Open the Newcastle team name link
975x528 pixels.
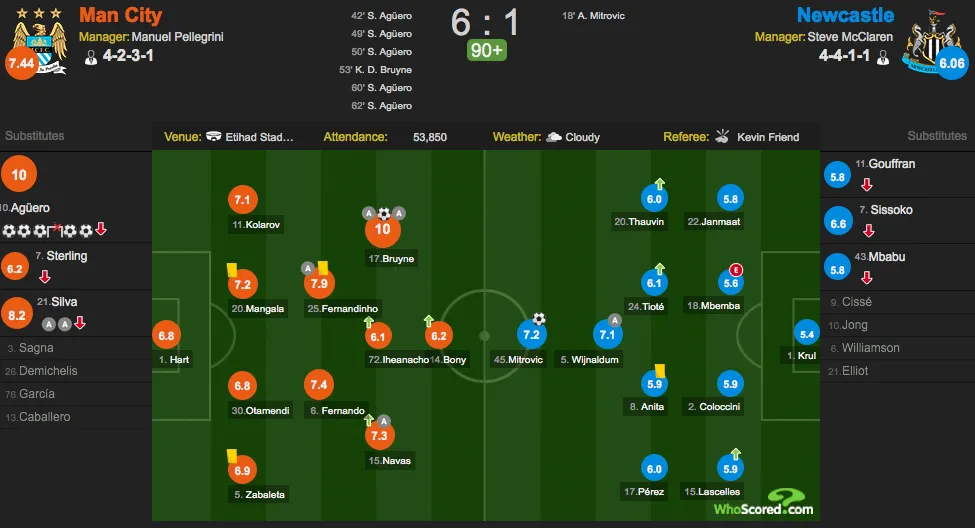(845, 15)
